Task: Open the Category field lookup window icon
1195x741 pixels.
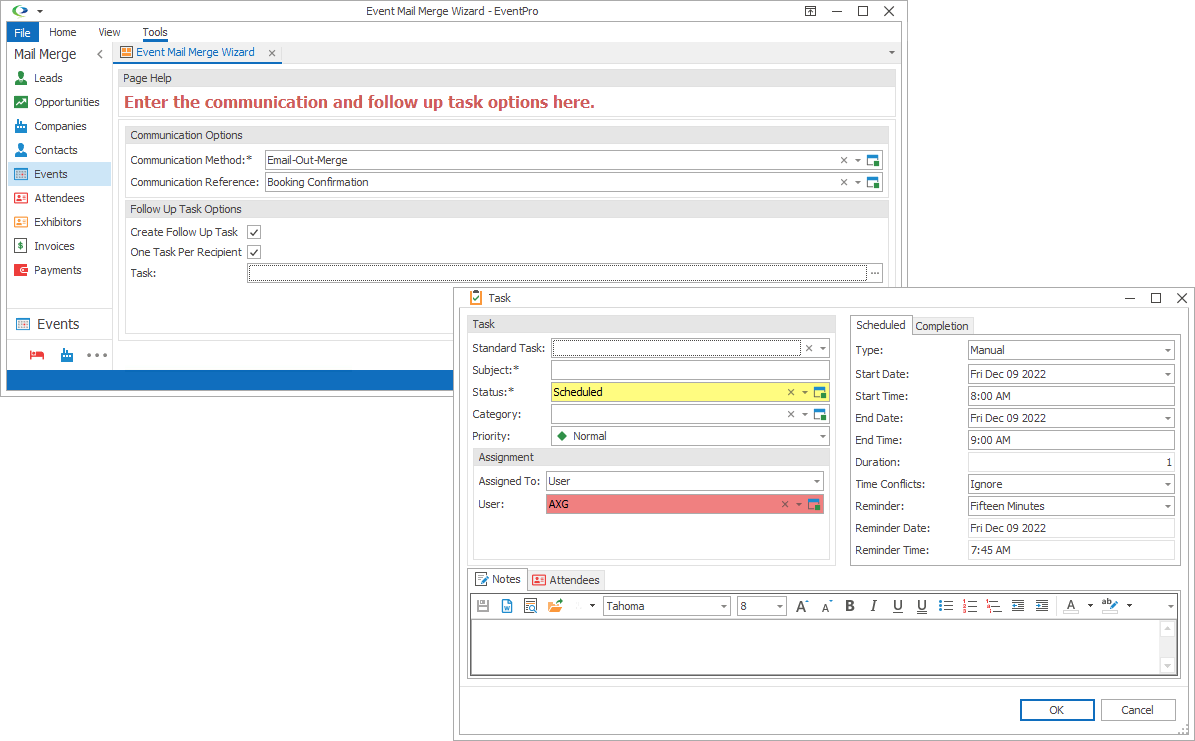Action: click(820, 415)
